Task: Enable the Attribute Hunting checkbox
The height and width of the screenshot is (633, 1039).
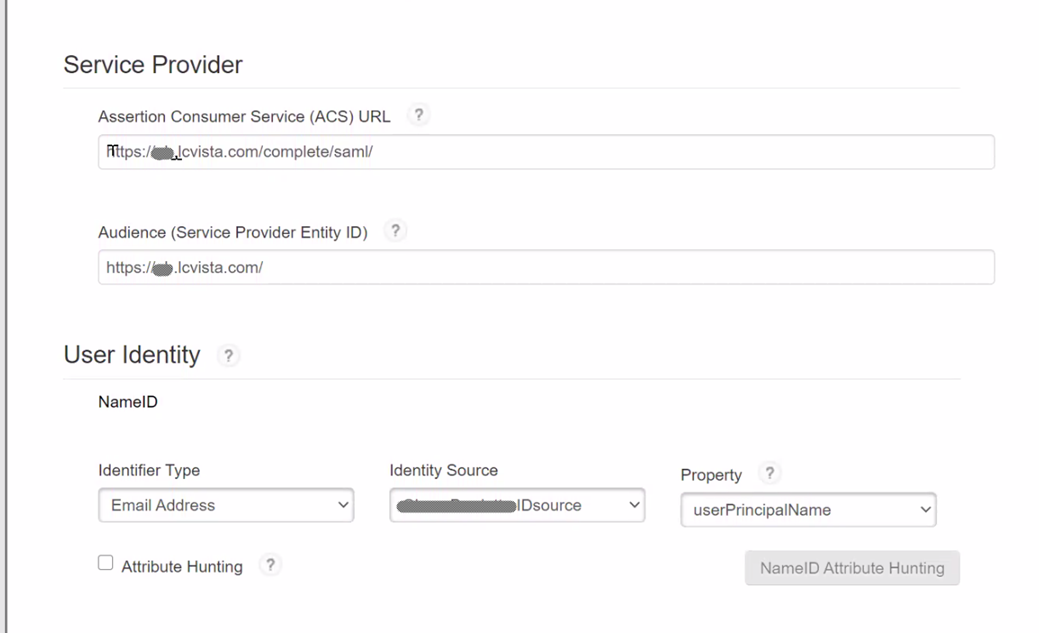Action: [x=106, y=563]
